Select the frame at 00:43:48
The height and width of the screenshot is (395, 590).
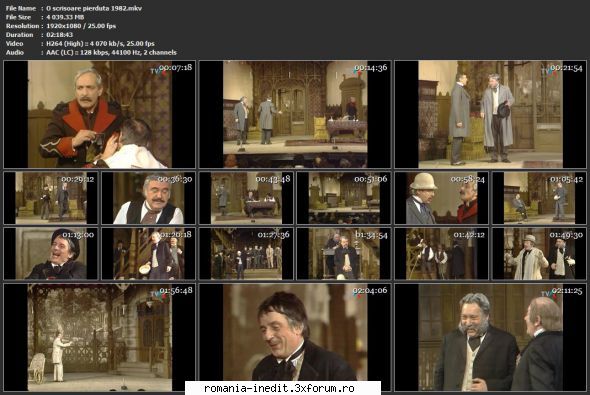(246, 198)
